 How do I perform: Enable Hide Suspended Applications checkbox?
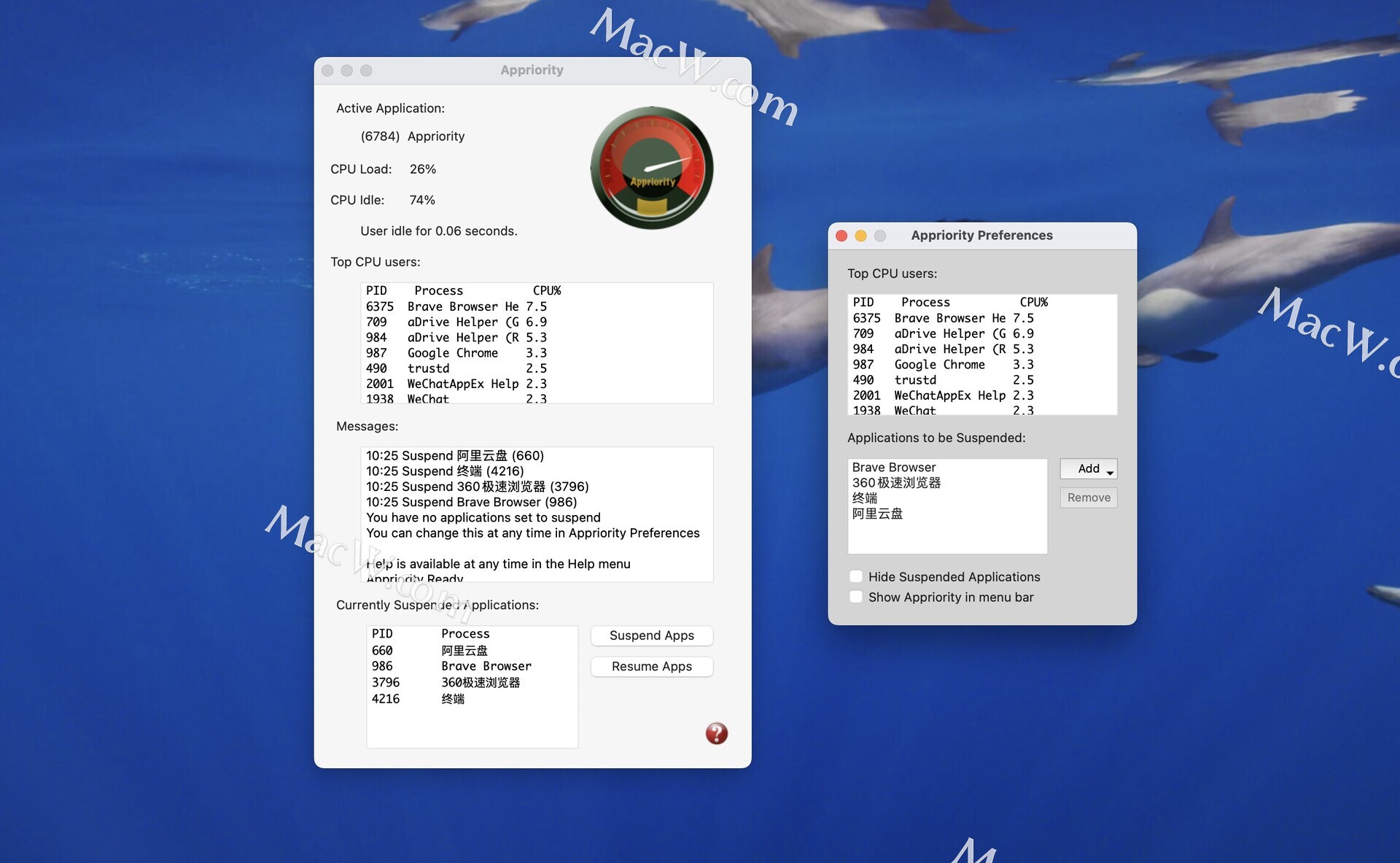(x=856, y=576)
